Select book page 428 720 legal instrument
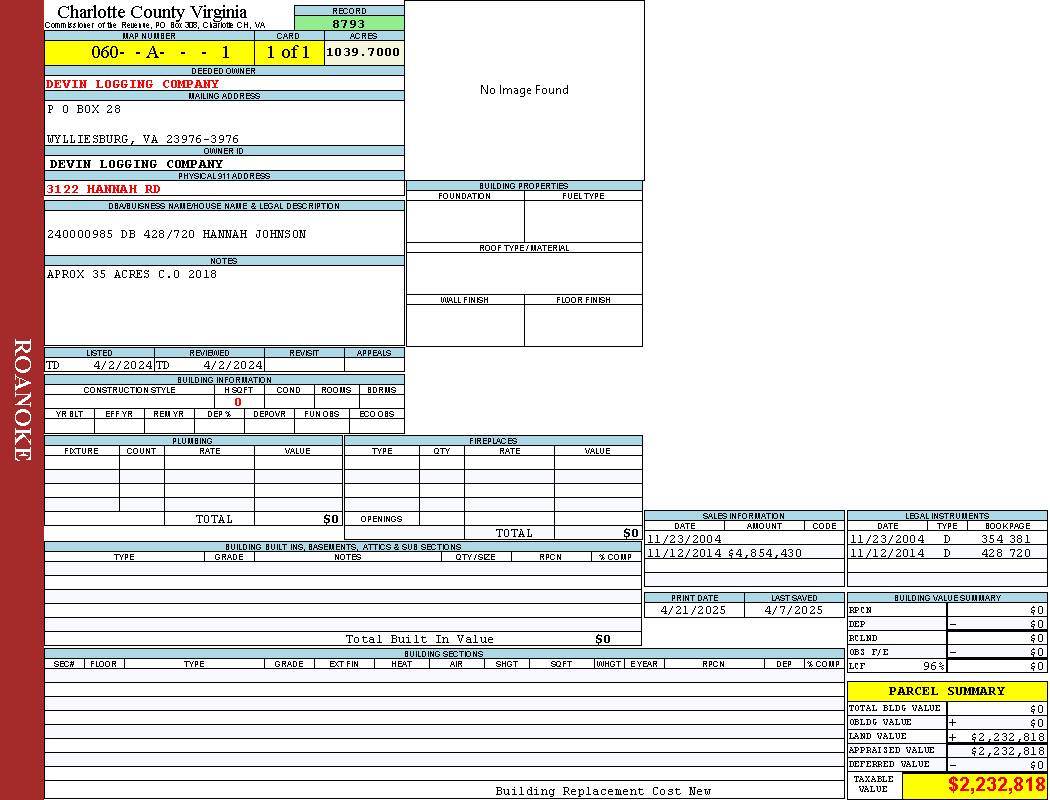 1005,553
